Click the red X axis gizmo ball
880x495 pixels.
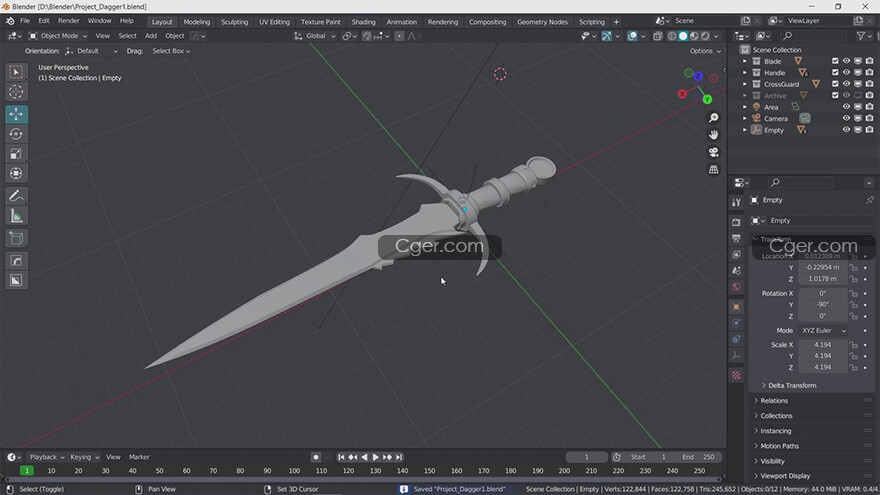(682, 94)
